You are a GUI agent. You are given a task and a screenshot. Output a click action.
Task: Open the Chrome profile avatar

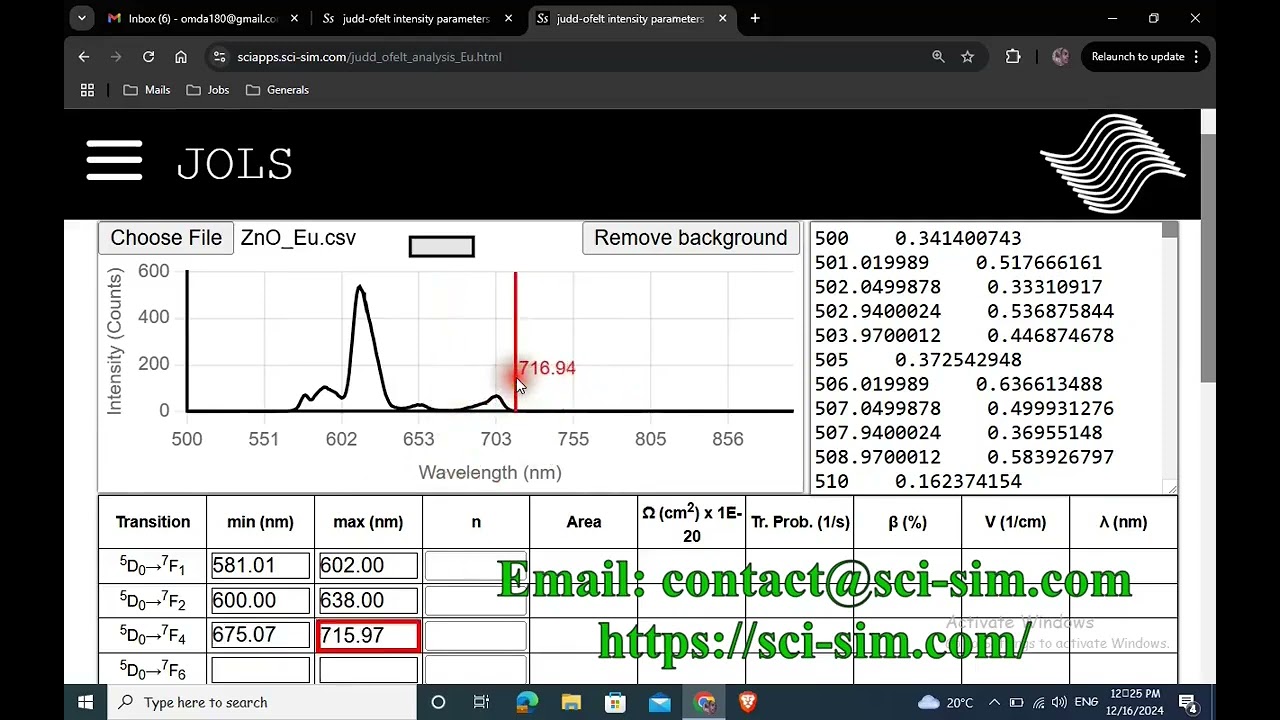click(1060, 57)
